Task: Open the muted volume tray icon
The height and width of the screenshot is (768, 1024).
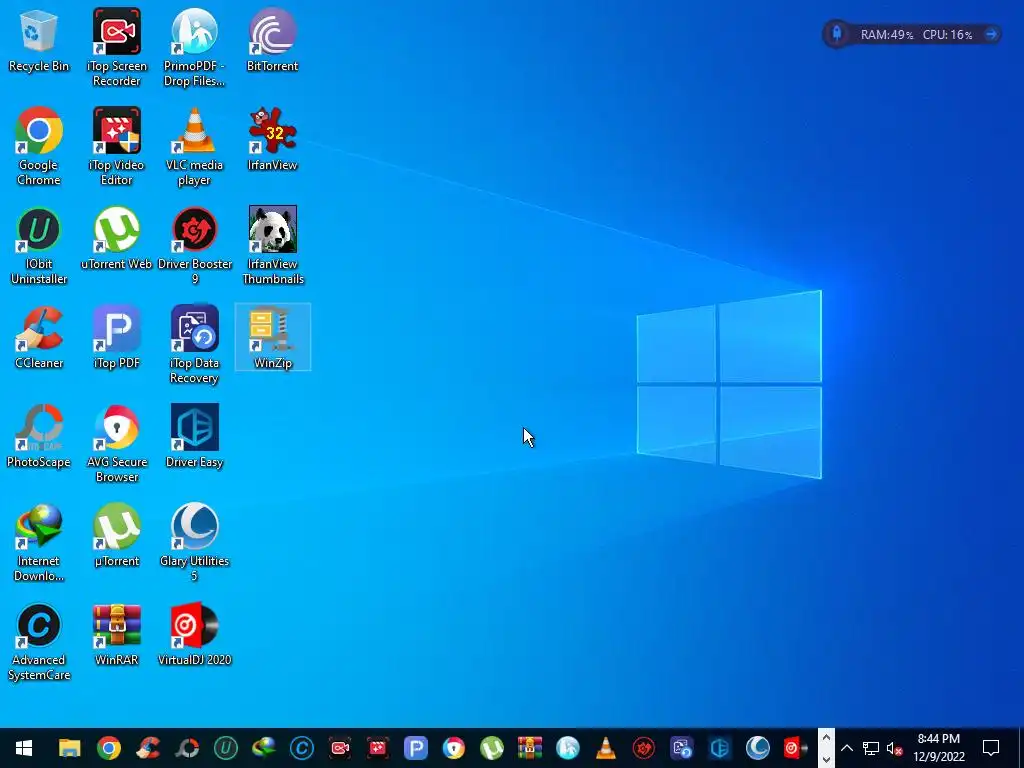Action: (x=895, y=748)
